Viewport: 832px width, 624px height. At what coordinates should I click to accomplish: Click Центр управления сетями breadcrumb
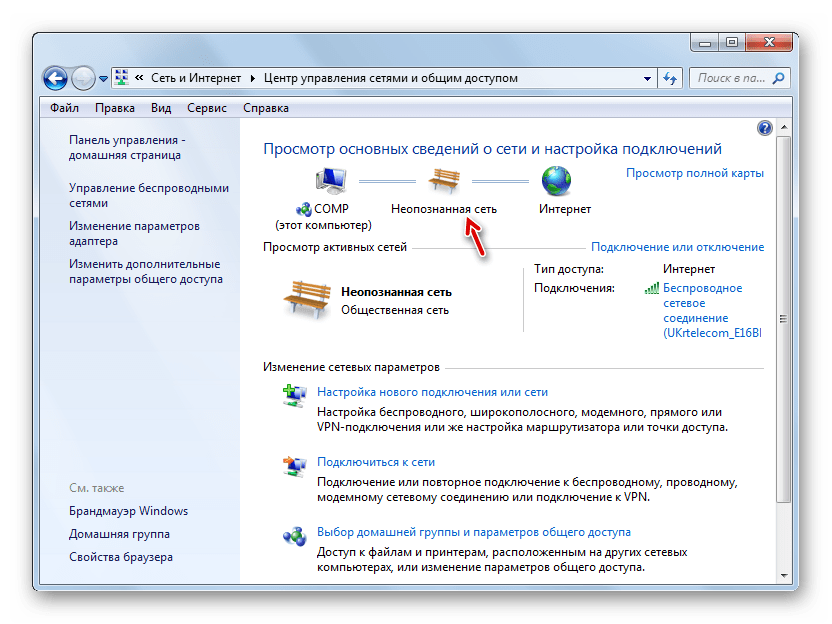[x=391, y=78]
